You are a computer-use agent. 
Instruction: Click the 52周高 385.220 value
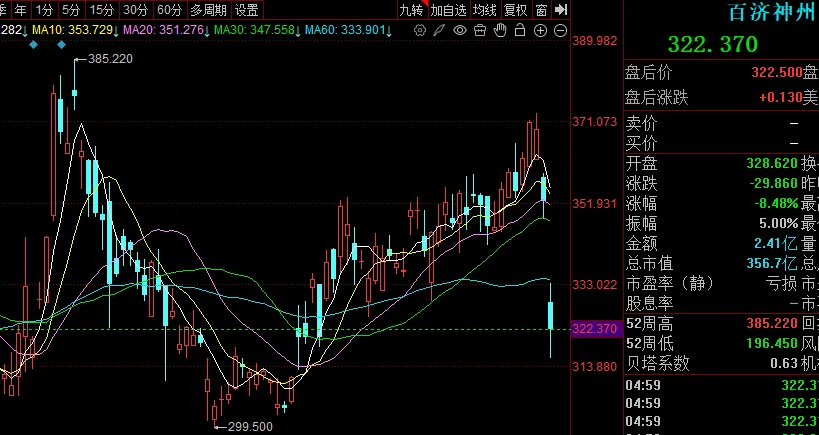[x=772, y=323]
